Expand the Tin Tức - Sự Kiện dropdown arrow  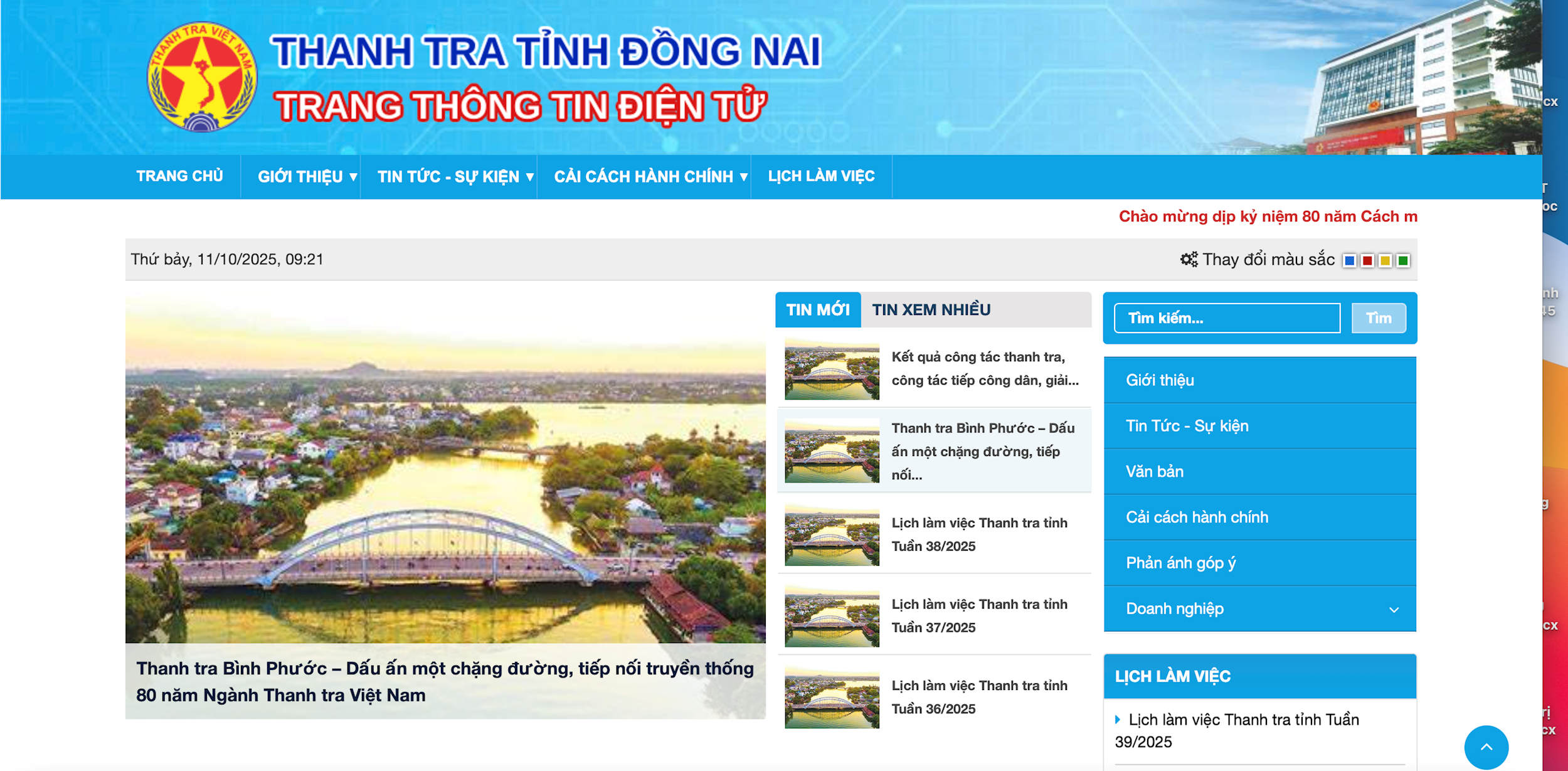pos(529,177)
